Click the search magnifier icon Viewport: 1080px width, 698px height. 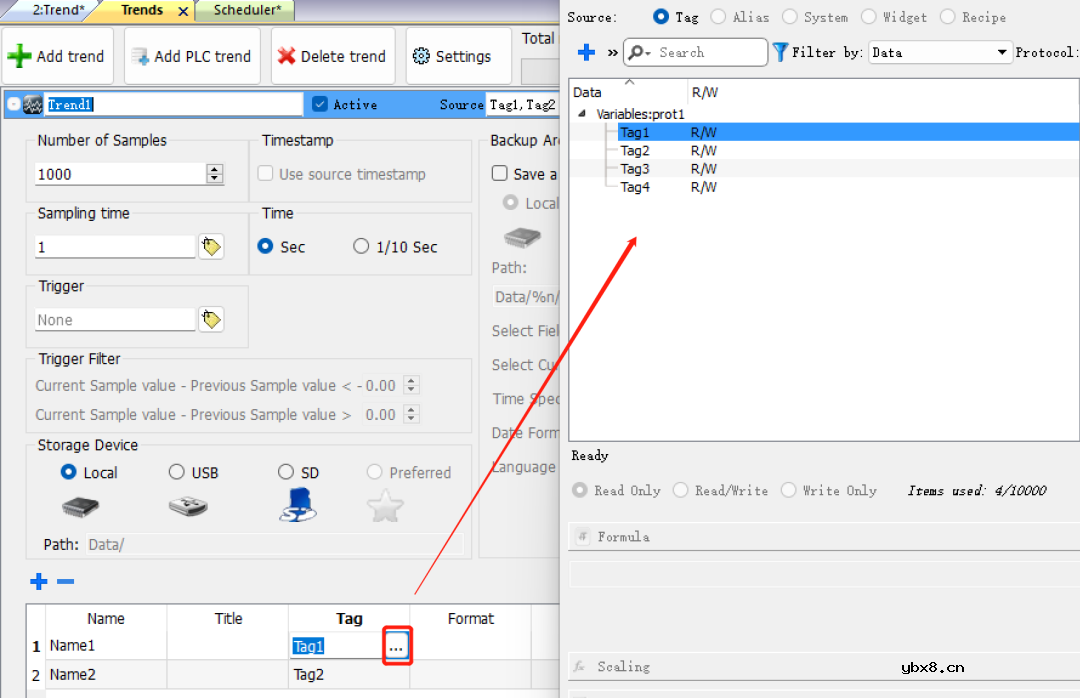(x=637, y=52)
